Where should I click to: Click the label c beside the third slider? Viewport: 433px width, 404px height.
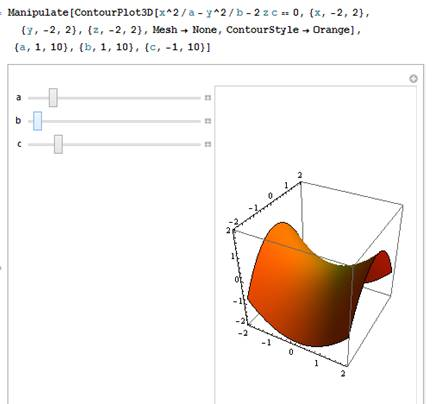pyautogui.click(x=19, y=144)
